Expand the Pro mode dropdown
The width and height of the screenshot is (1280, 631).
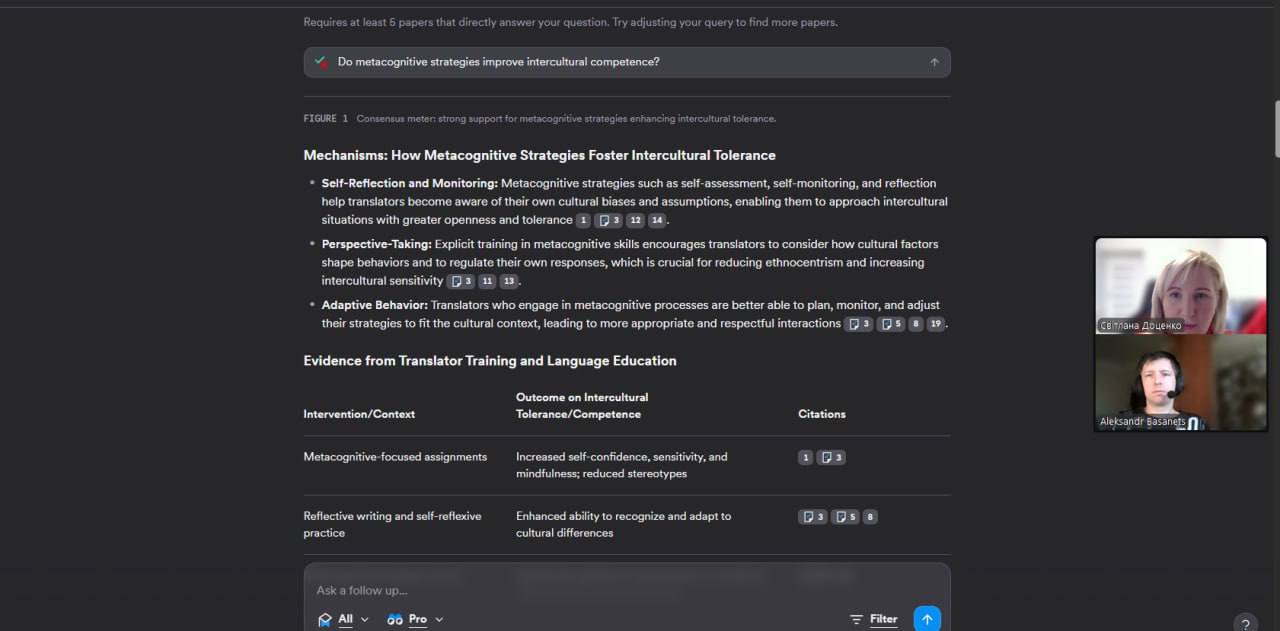click(x=439, y=620)
